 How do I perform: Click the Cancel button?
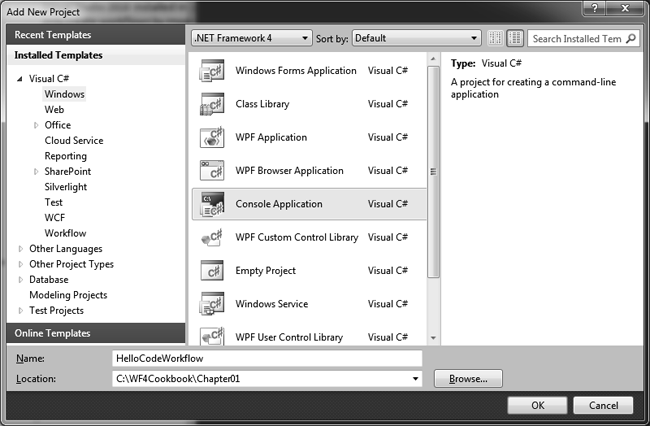603,405
